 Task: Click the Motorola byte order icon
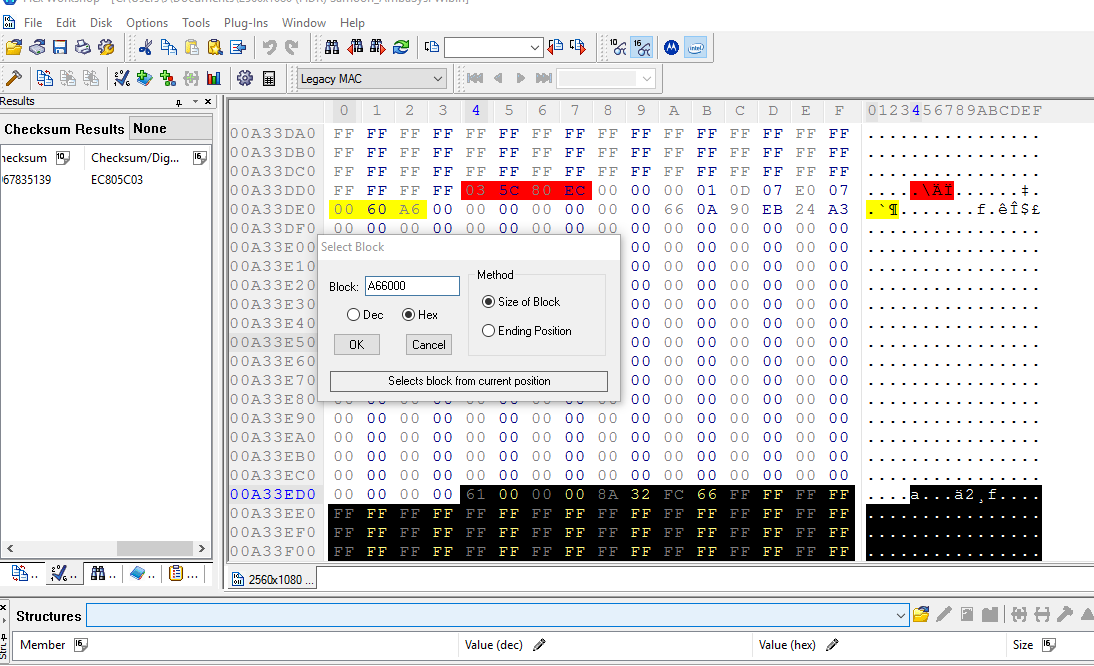[x=671, y=47]
